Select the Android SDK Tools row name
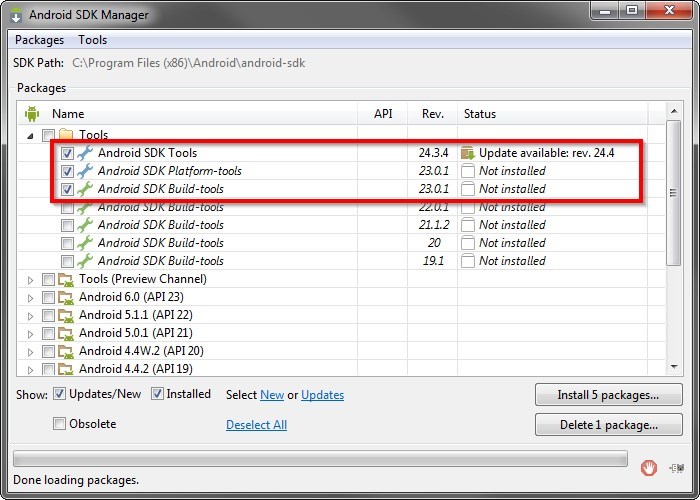 pos(147,153)
